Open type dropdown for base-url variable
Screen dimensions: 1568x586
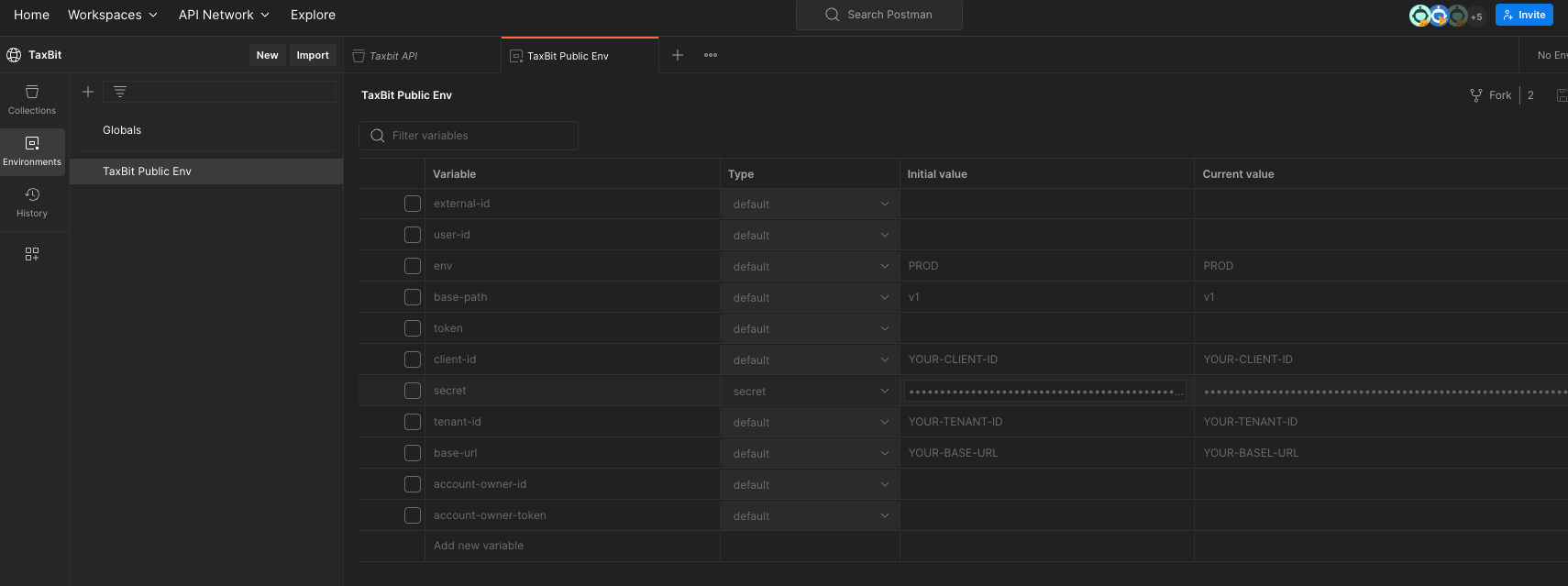coord(810,454)
